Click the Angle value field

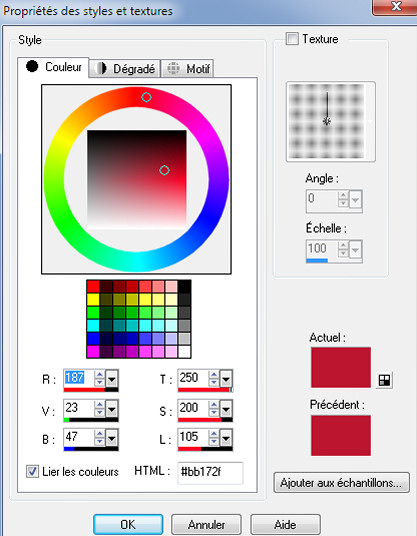[x=322, y=199]
